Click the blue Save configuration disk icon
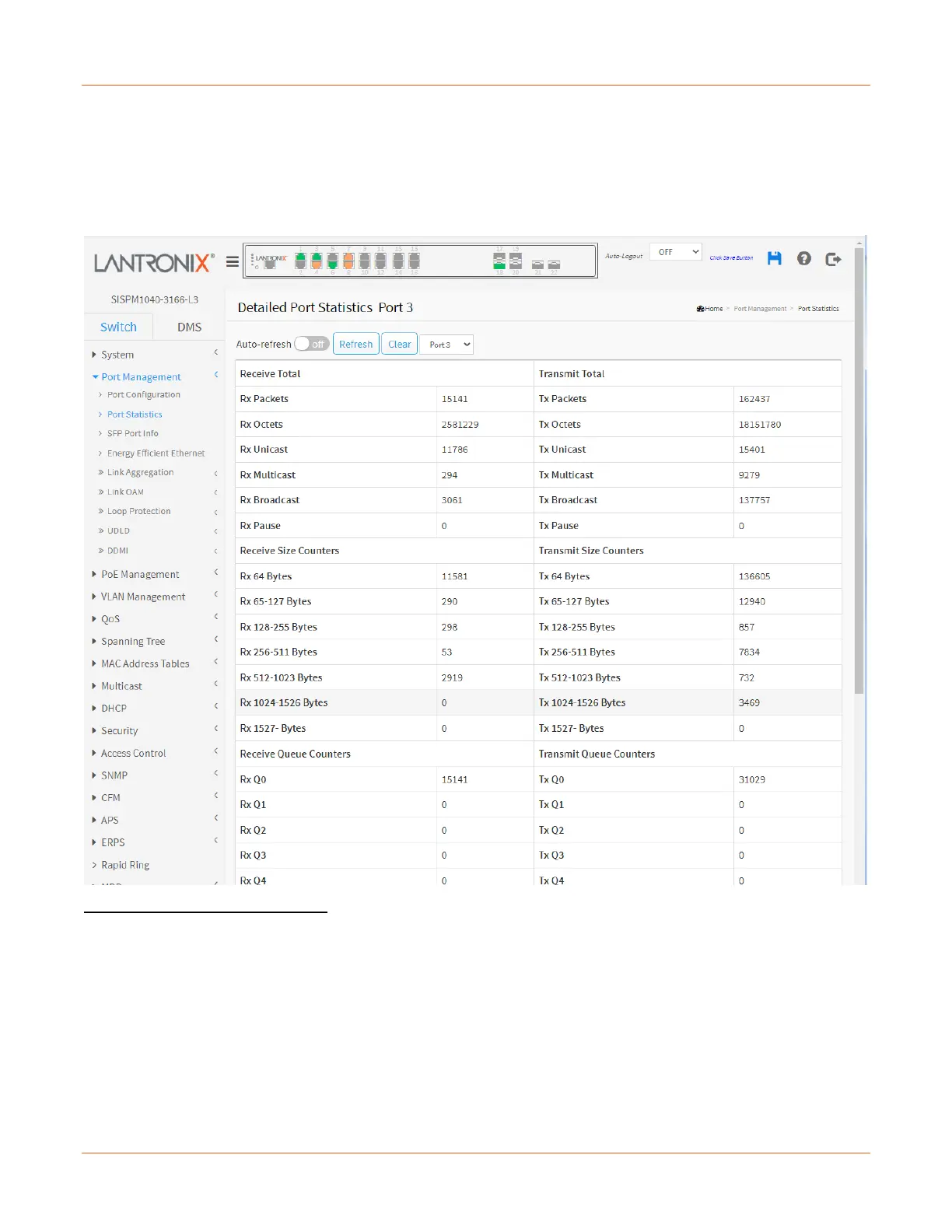 [774, 258]
